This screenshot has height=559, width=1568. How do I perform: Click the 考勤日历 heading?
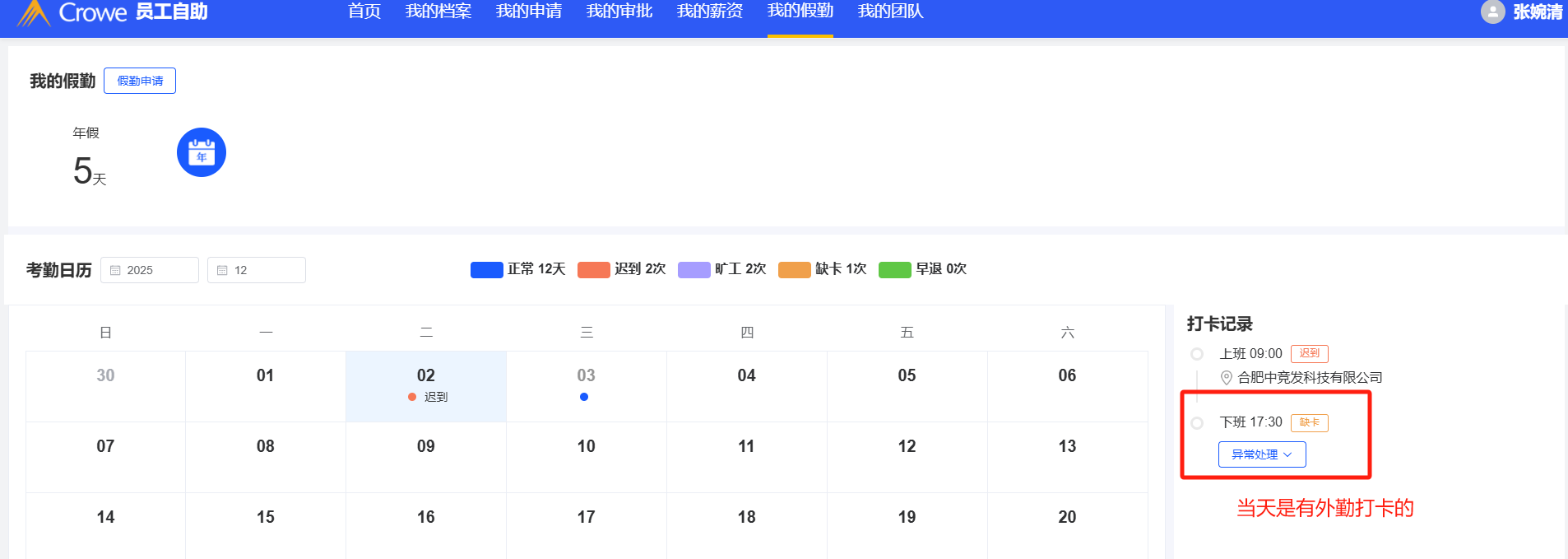[59, 270]
